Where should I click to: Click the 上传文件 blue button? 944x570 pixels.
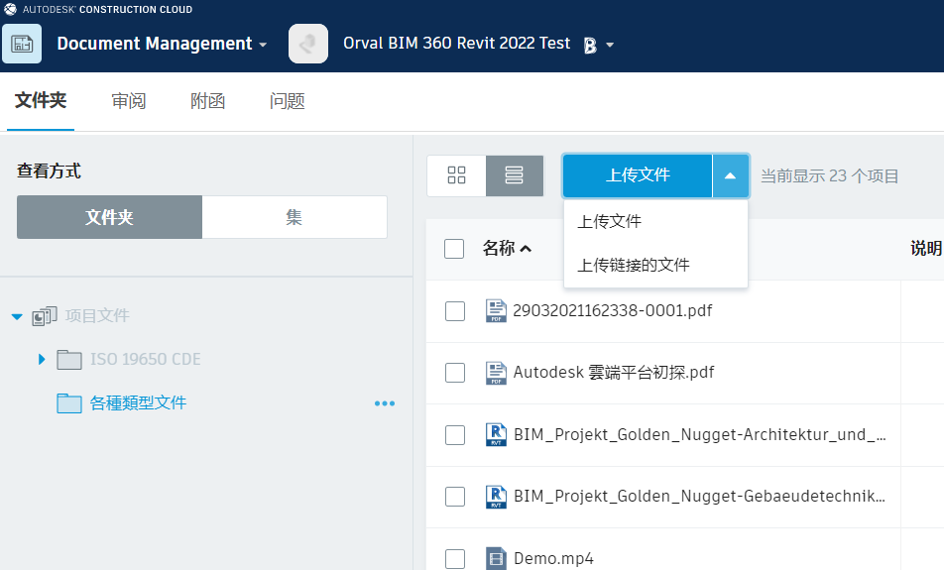point(638,176)
